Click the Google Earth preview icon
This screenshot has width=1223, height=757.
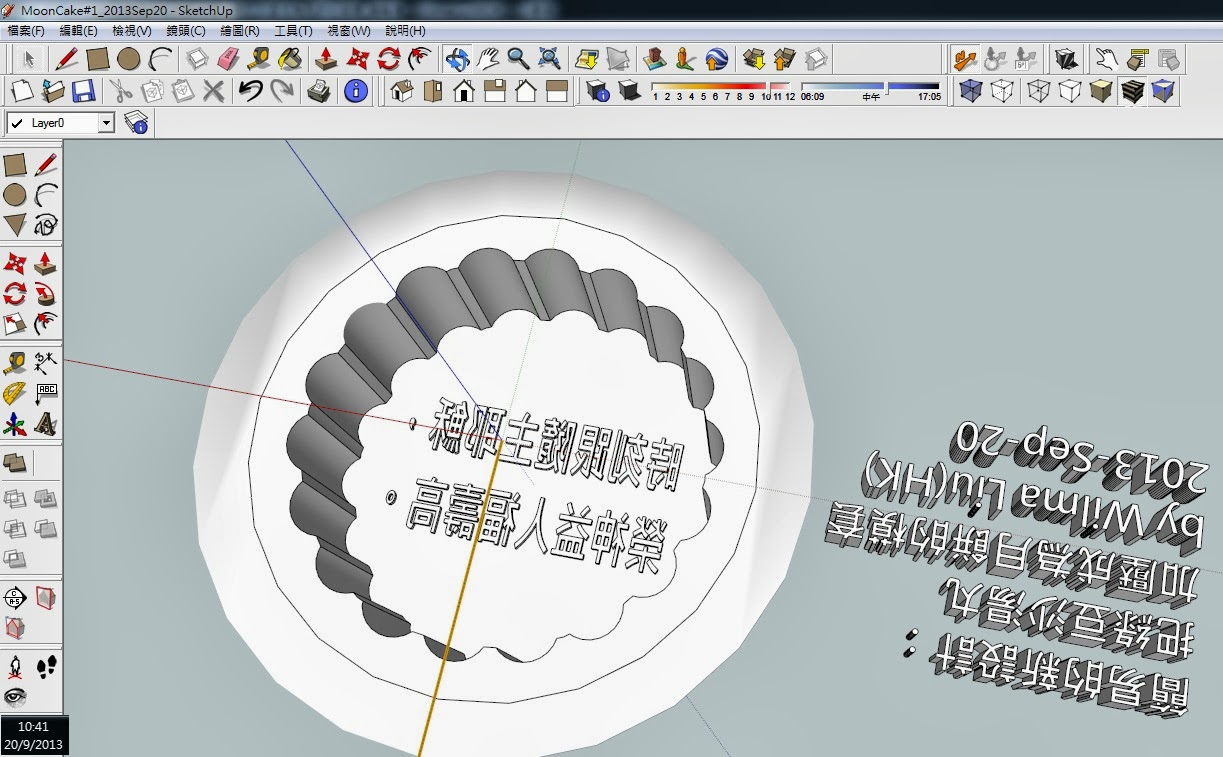(x=717, y=58)
